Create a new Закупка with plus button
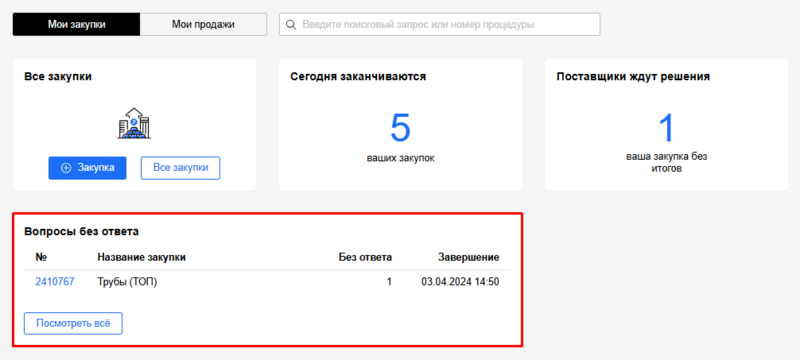 [x=87, y=168]
